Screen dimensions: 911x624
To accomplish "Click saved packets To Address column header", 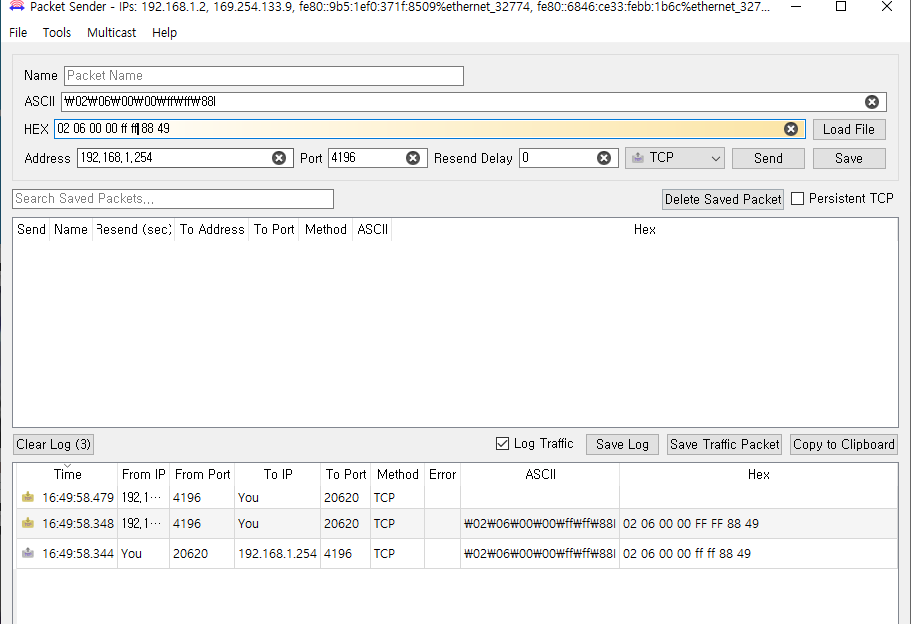I will [212, 229].
